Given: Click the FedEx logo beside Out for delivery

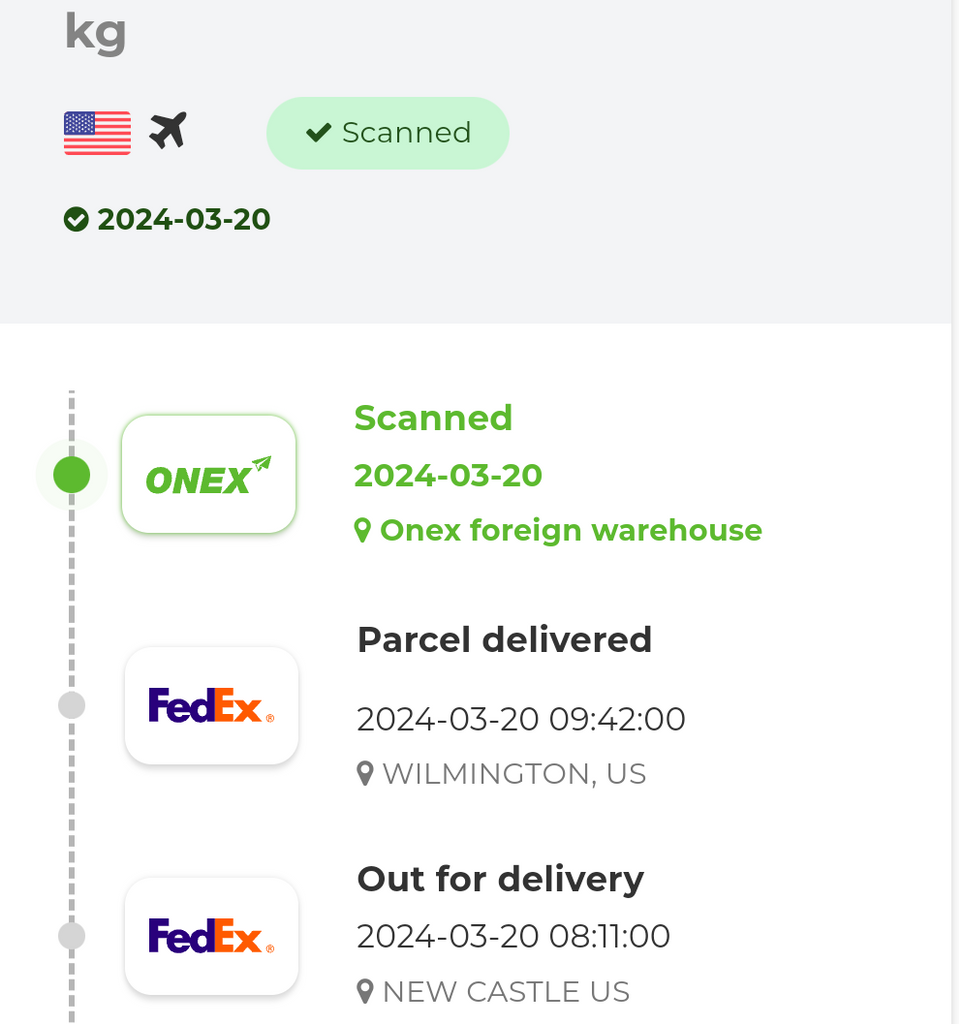Looking at the screenshot, I should [212, 936].
